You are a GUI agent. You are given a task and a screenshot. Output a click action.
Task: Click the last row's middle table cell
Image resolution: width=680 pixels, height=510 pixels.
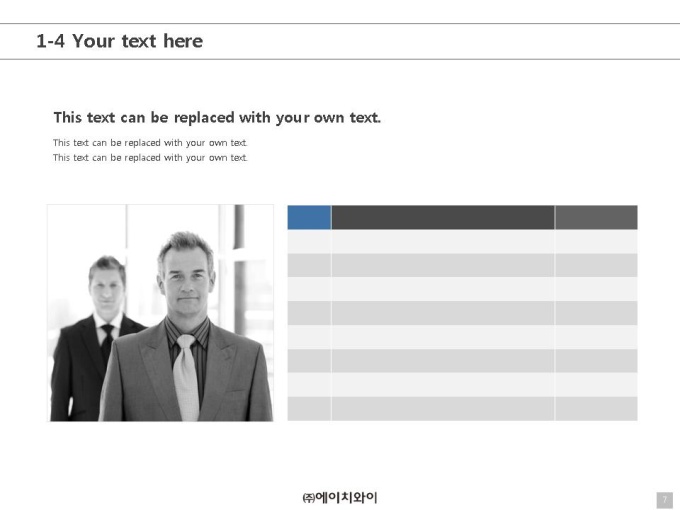tap(443, 409)
